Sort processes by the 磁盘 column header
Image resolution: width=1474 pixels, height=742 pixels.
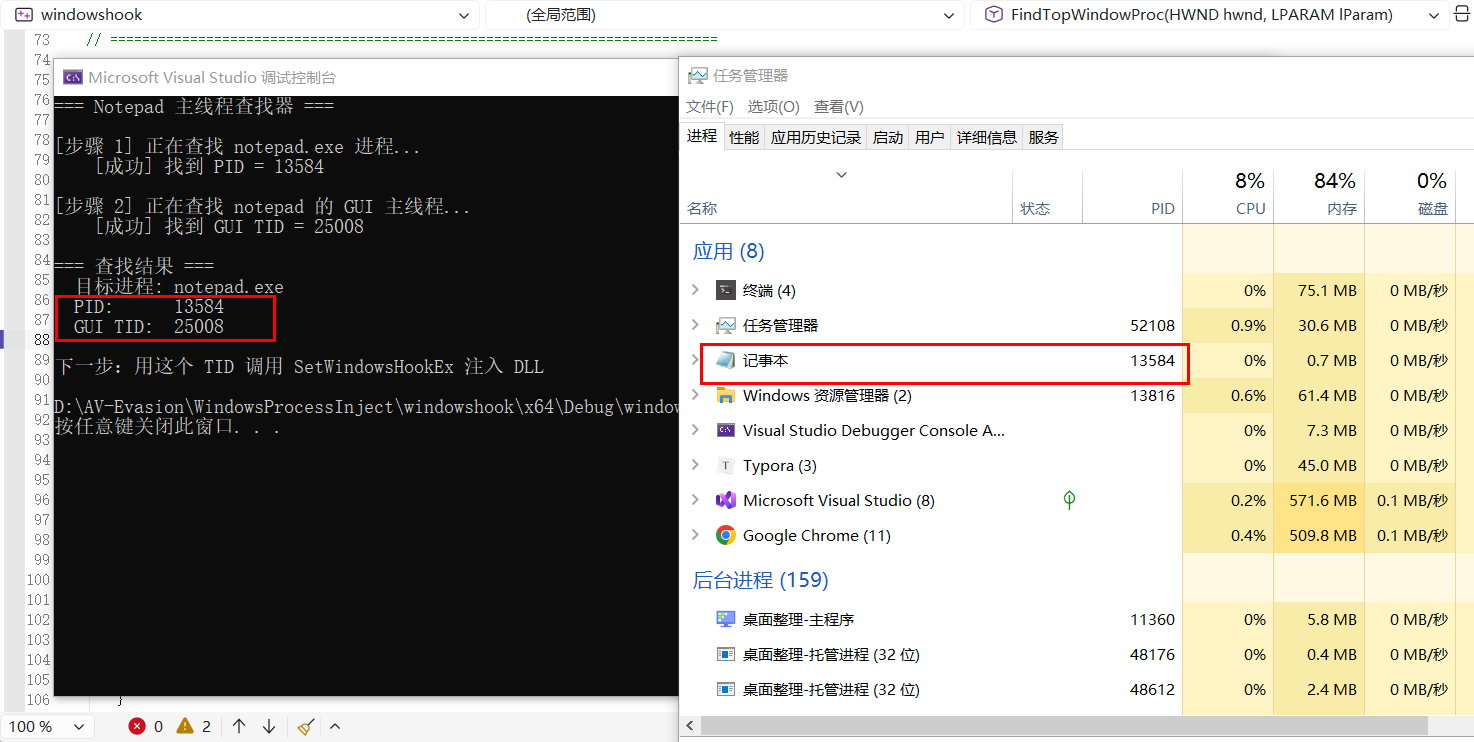[1410, 196]
